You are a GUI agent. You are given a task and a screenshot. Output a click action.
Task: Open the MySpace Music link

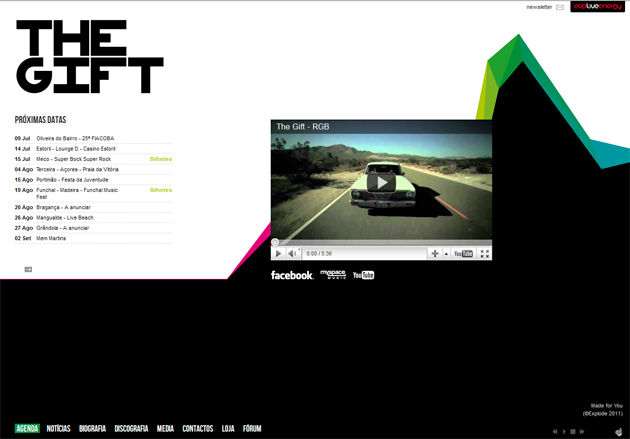[x=333, y=275]
